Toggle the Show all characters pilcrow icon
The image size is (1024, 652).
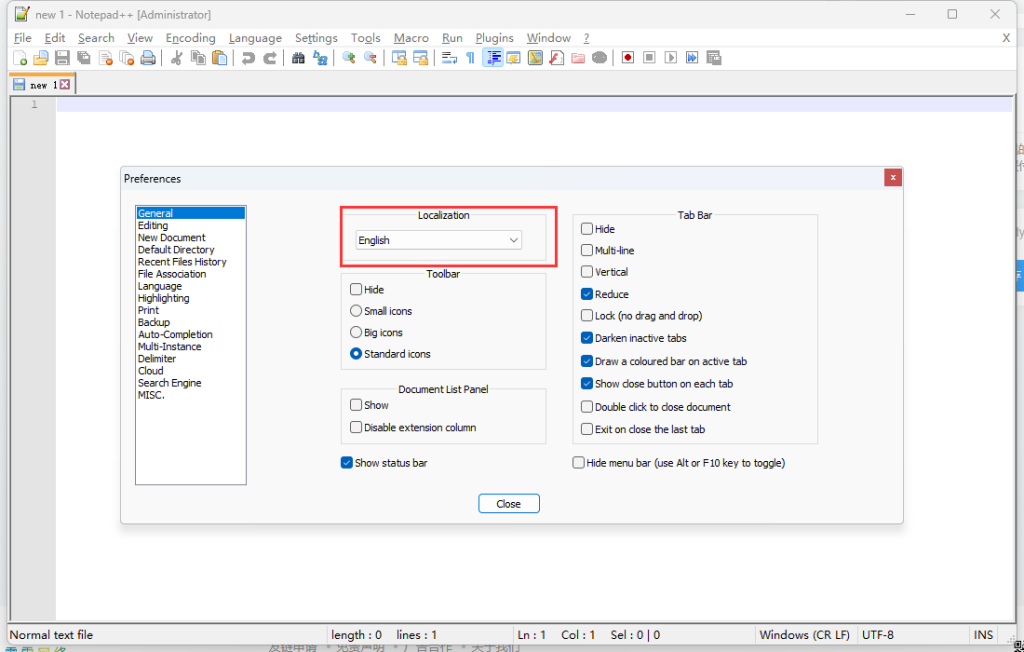(470, 58)
